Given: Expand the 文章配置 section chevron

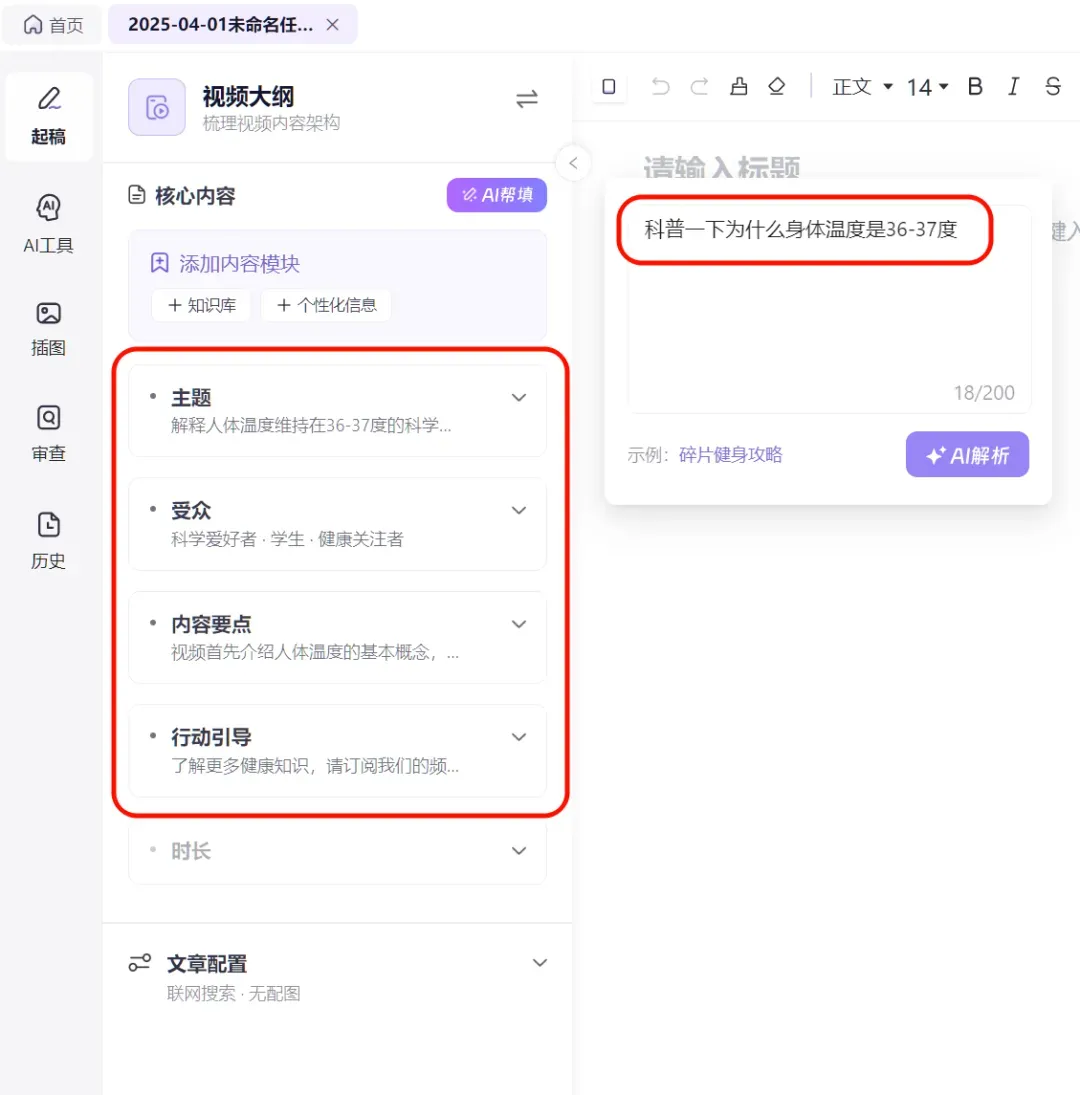Looking at the screenshot, I should pyautogui.click(x=540, y=963).
